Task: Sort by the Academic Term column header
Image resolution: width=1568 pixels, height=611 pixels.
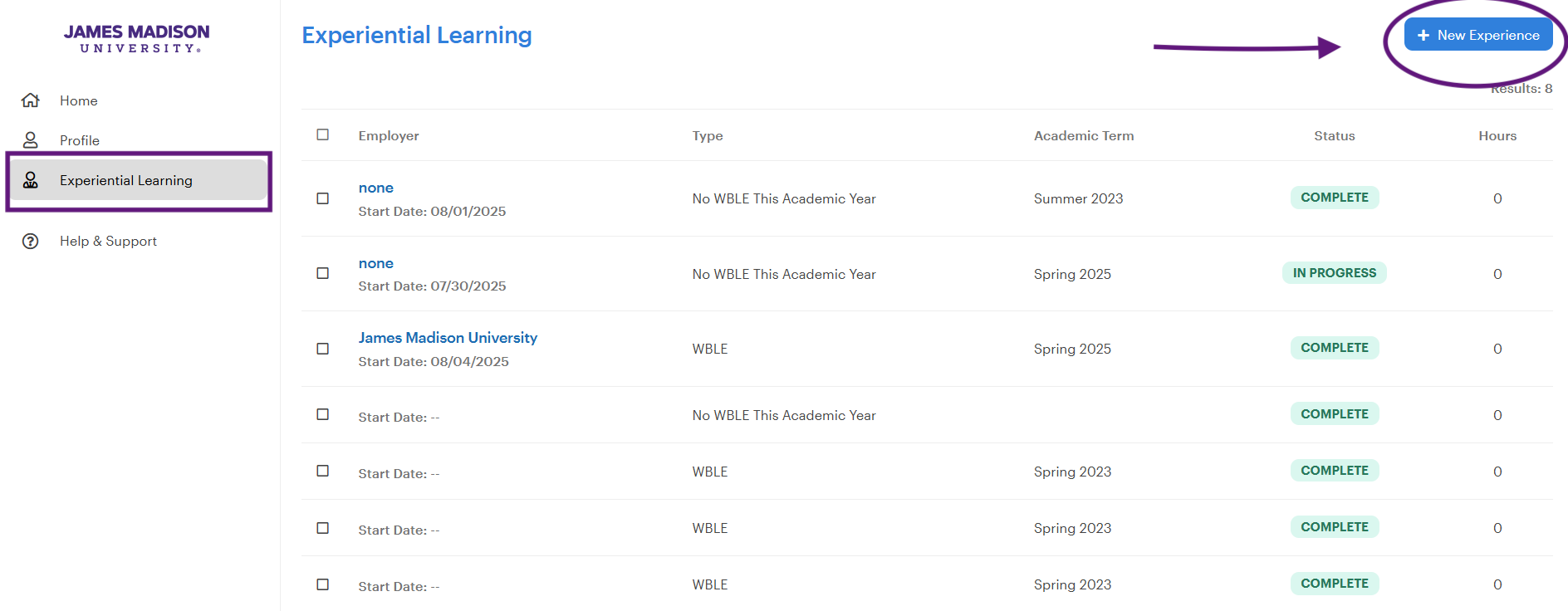Action: pos(1083,136)
